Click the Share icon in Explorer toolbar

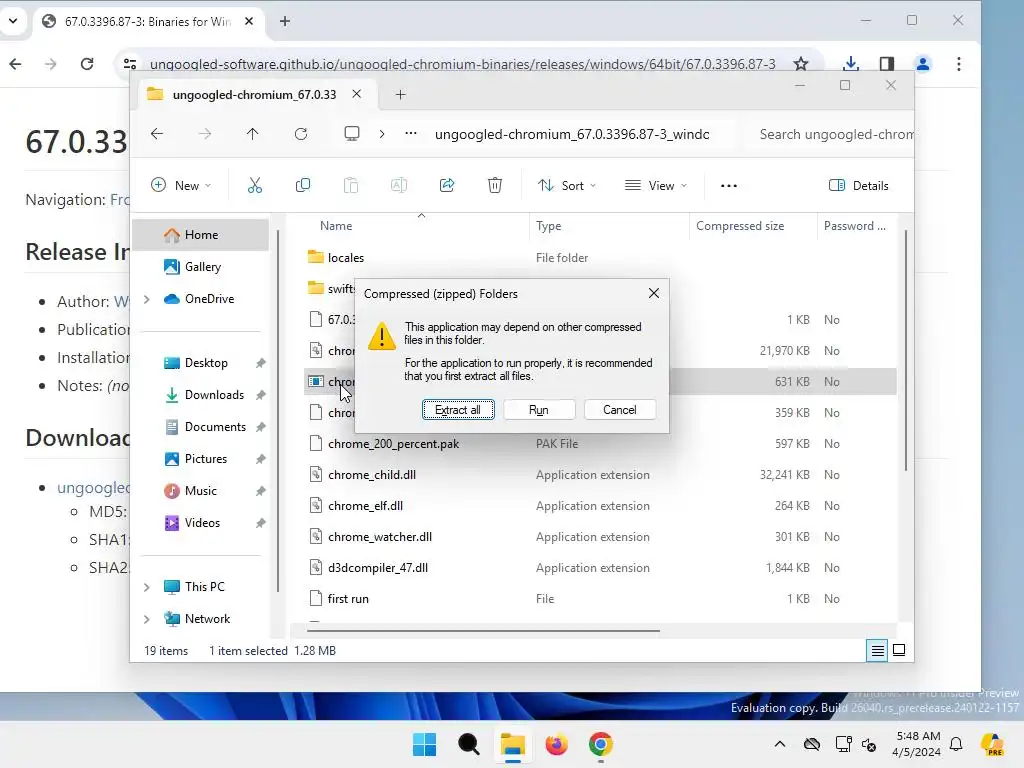pos(447,185)
